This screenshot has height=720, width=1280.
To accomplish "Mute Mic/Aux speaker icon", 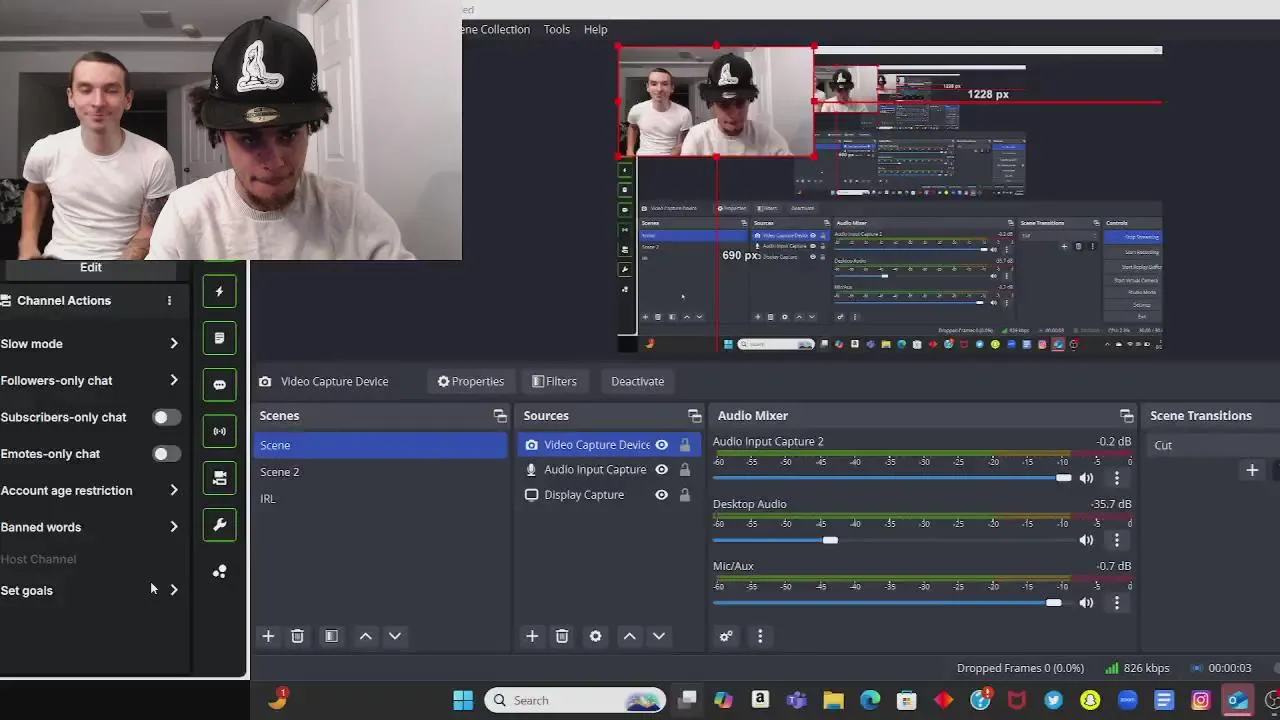I will tap(1087, 602).
